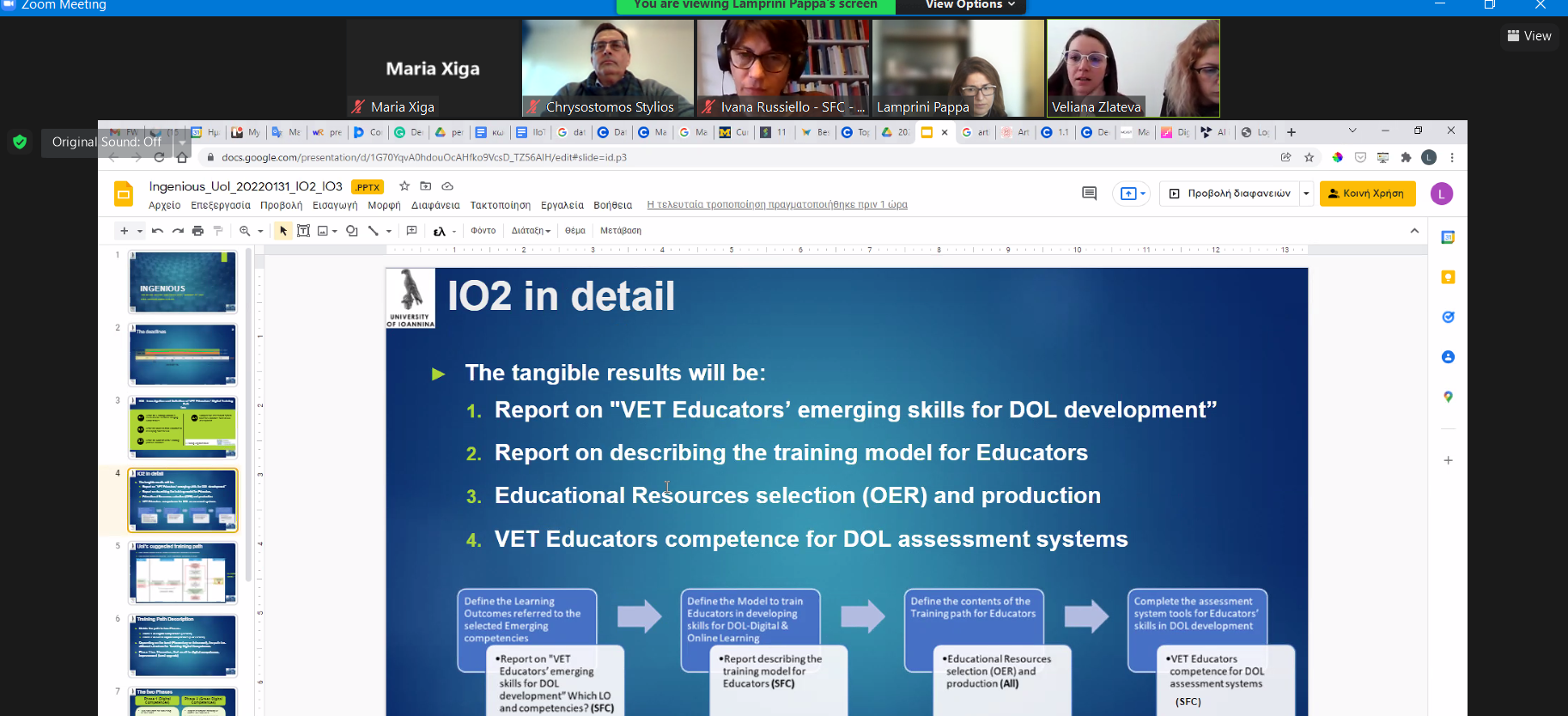This screenshot has height=716, width=1568.
Task: Add a comment using the toolbar comment icon
Action: [x=411, y=231]
